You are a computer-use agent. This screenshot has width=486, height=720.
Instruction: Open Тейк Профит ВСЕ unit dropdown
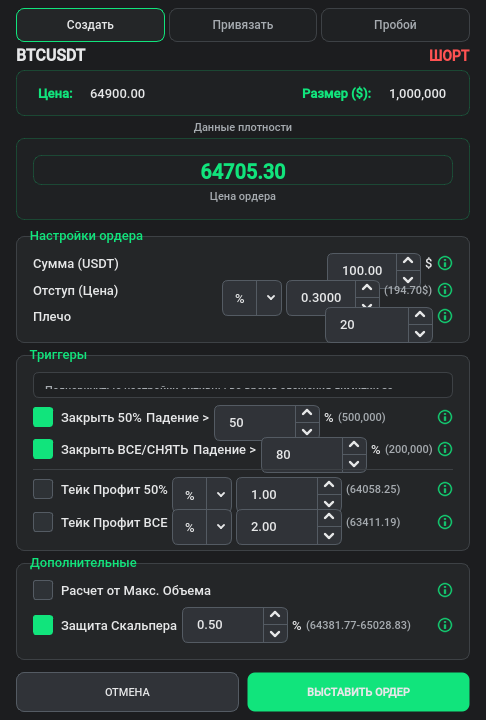pos(202,527)
